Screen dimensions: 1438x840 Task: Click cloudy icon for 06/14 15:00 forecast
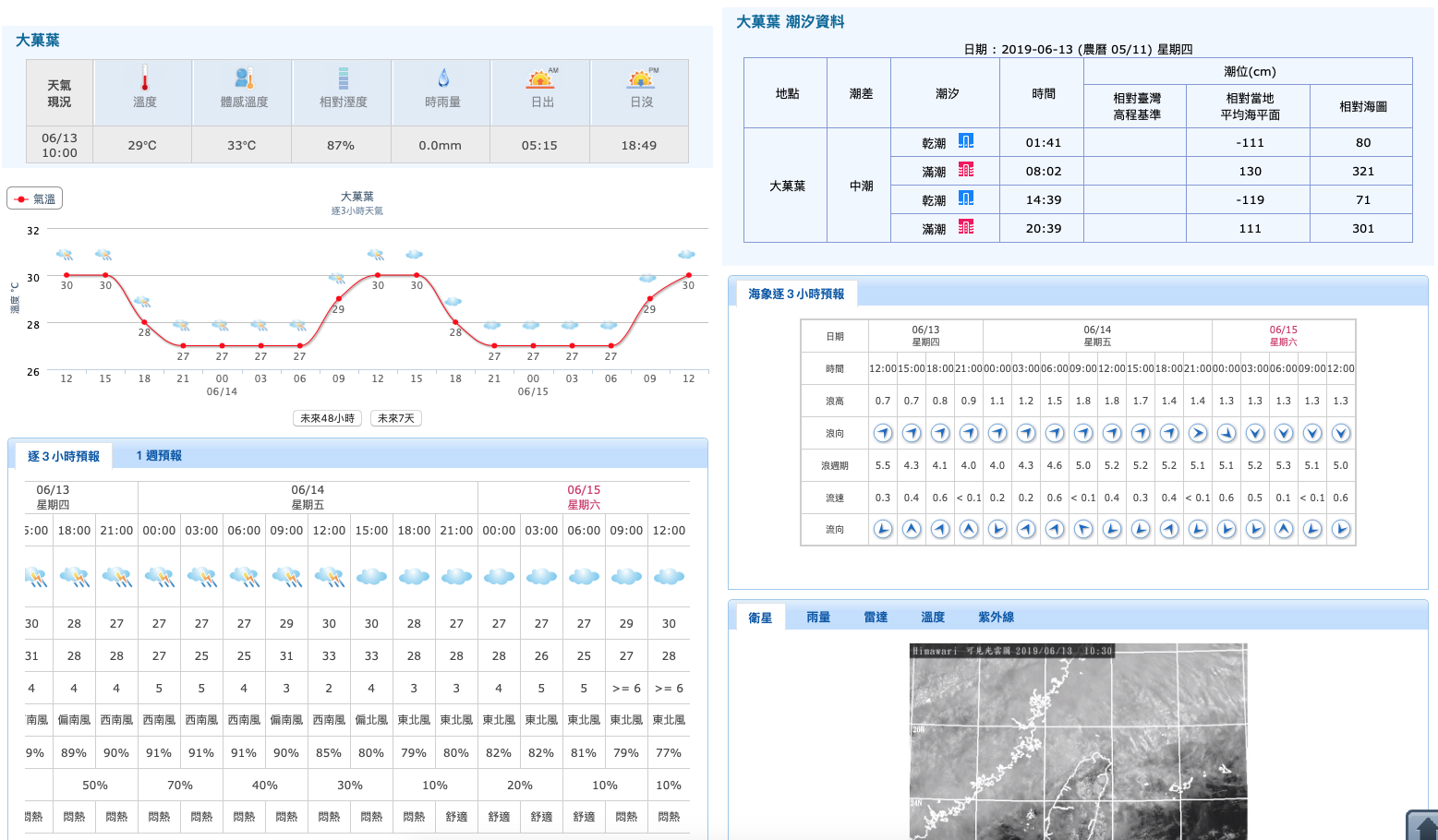click(371, 577)
